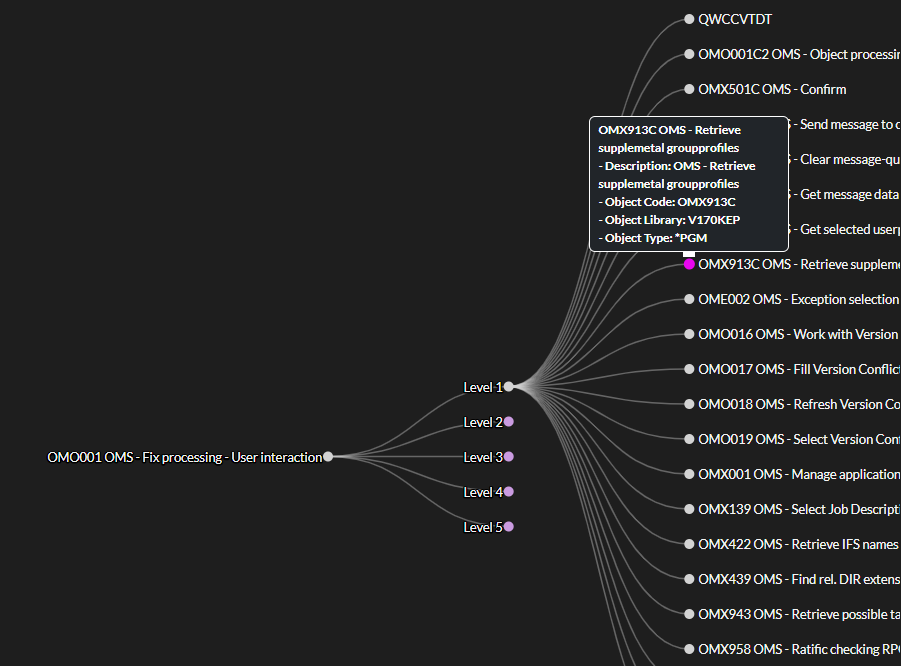Screen dimensions: 901x666
Task: Expand the Level 5 purple node
Action: point(508,527)
